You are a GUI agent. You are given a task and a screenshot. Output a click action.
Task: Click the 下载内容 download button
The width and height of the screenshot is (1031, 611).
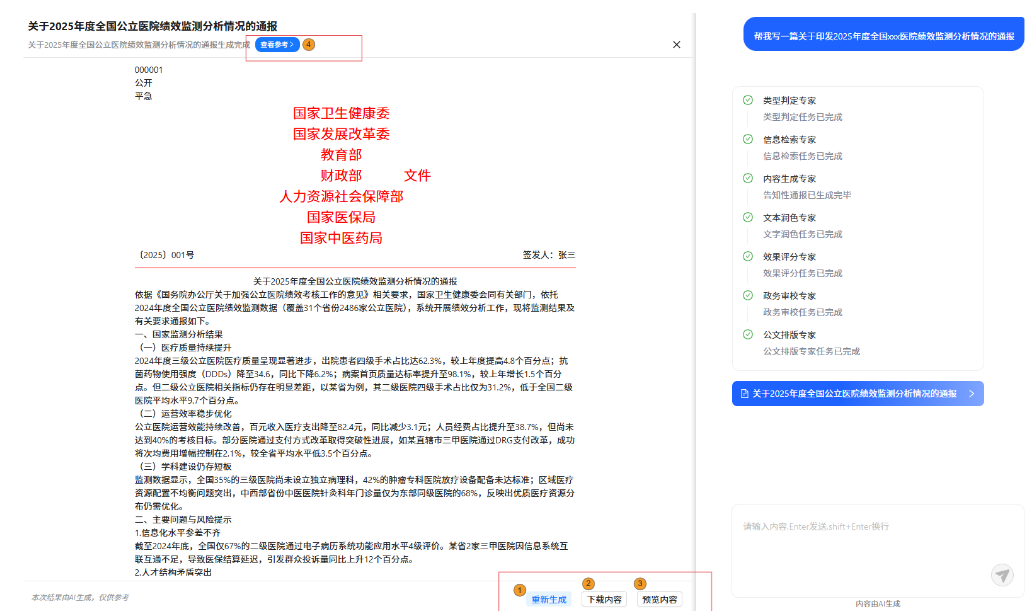coord(604,599)
